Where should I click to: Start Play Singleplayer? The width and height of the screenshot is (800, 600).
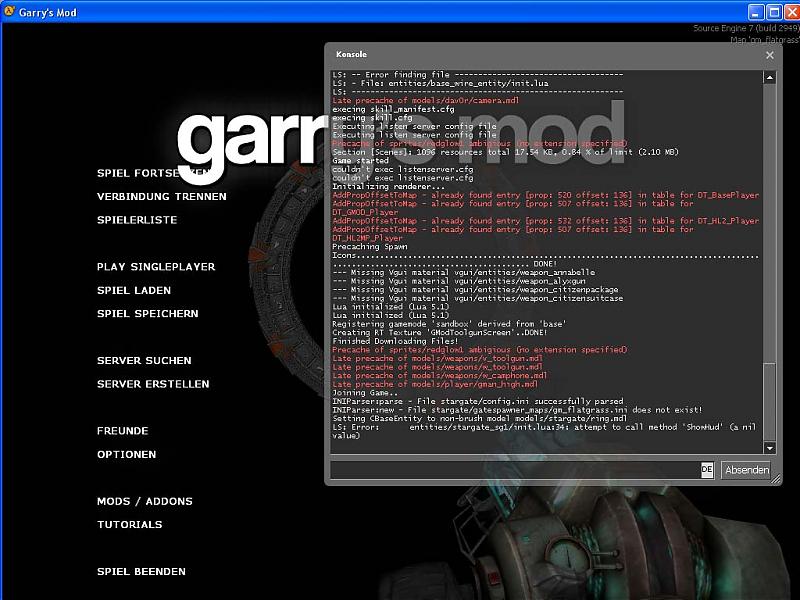tap(156, 267)
